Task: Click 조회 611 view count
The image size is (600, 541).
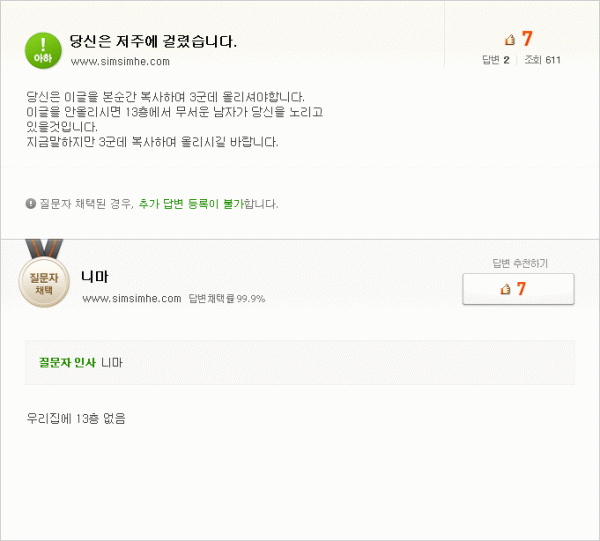Action: [x=542, y=60]
